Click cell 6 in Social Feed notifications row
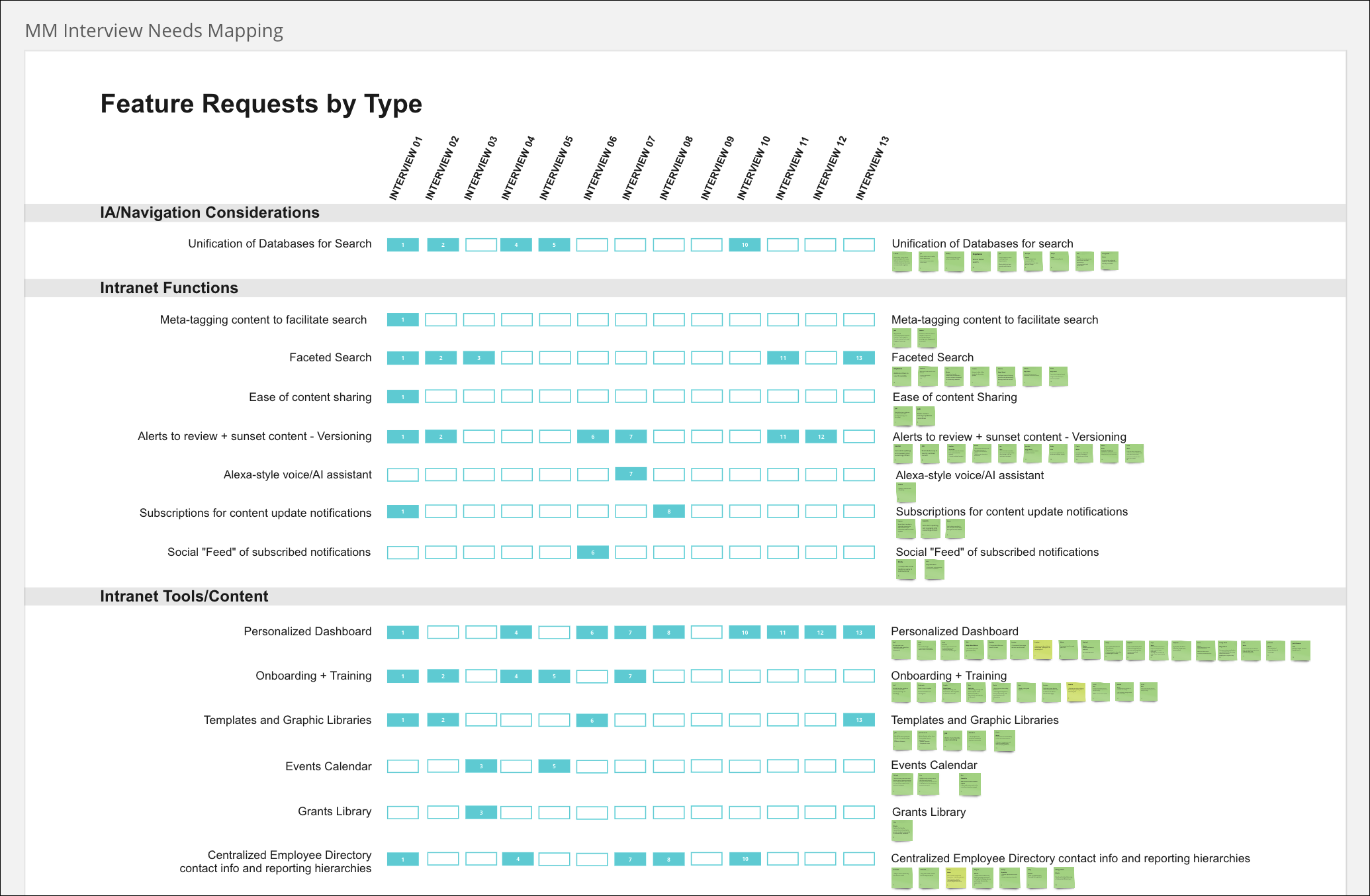The image size is (1370, 896). pyautogui.click(x=593, y=553)
